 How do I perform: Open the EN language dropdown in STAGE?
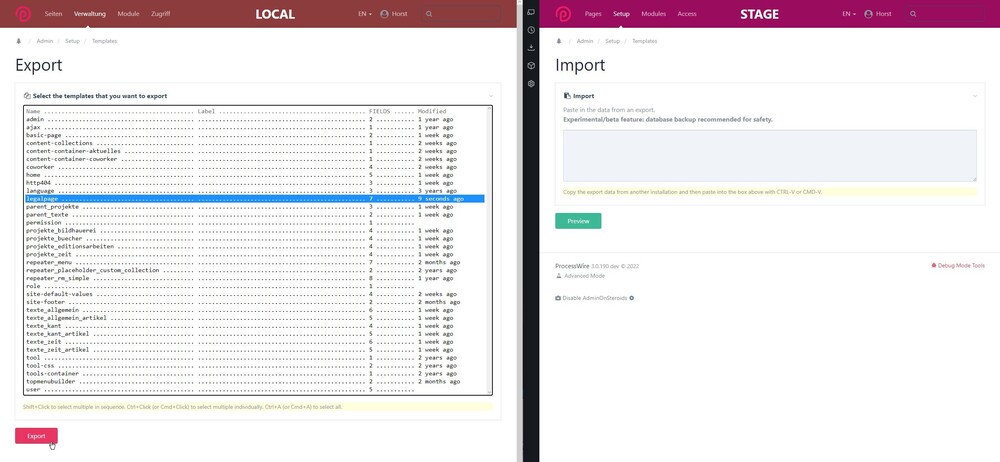(848, 14)
